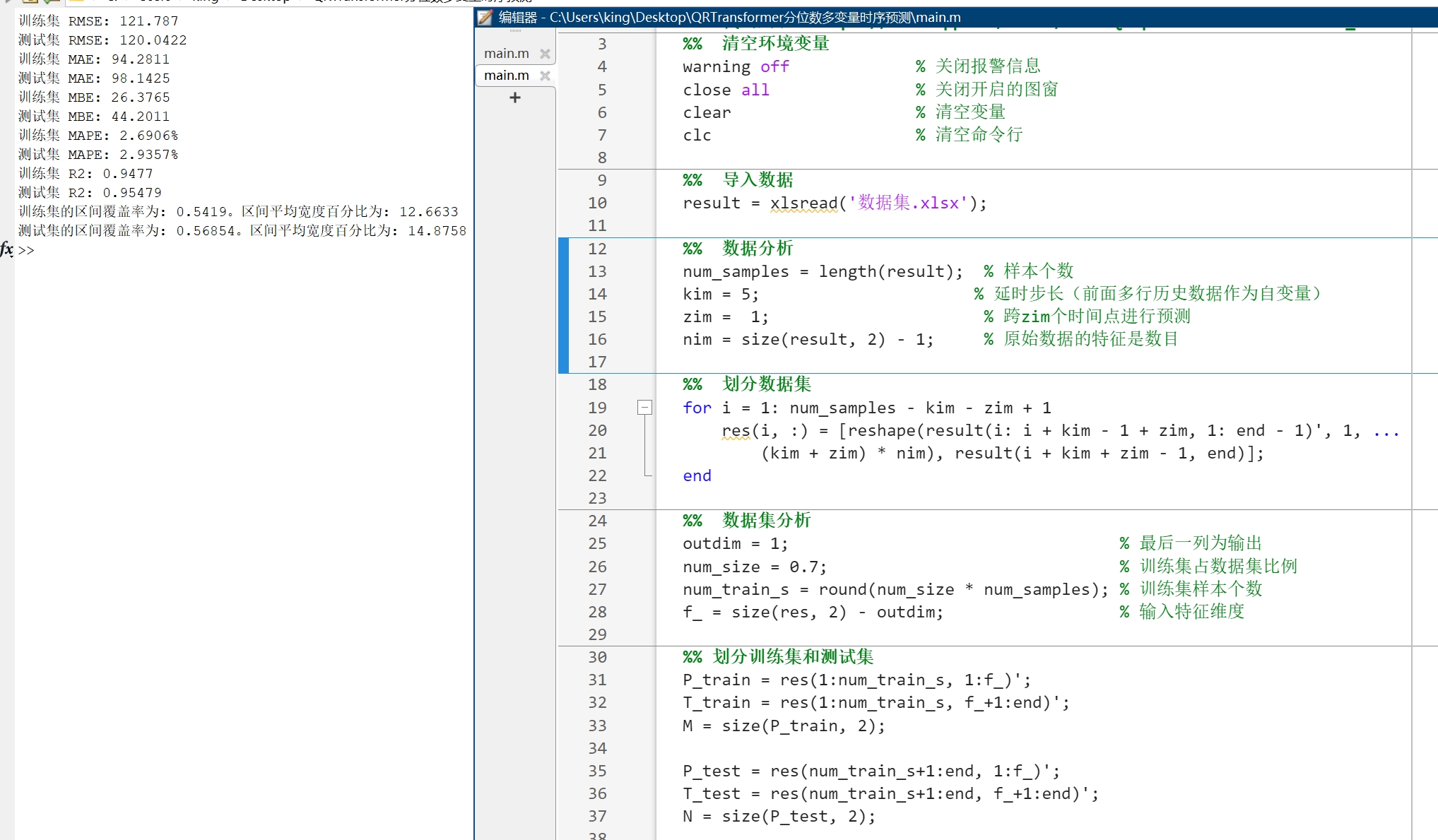Viewport: 1438px width, 840px height.
Task: Click the '数据集.xlsx' string in xlsread call
Action: click(908, 203)
